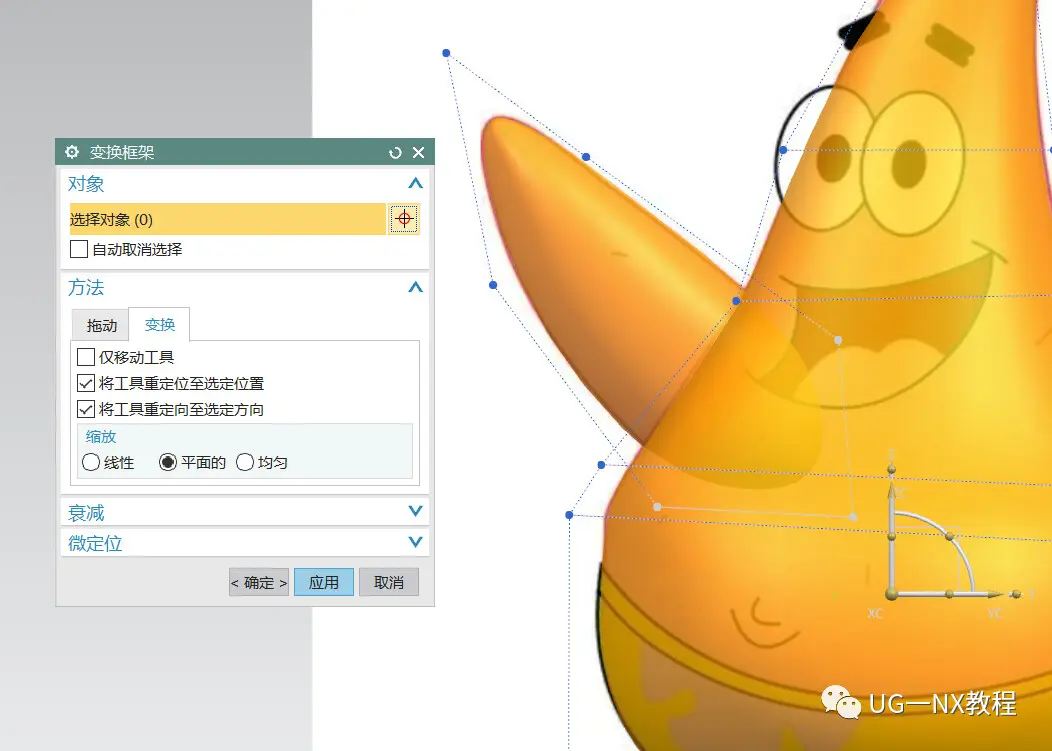The height and width of the screenshot is (751, 1052).
Task: Click the gear settings icon in dialog title
Action: tap(72, 152)
